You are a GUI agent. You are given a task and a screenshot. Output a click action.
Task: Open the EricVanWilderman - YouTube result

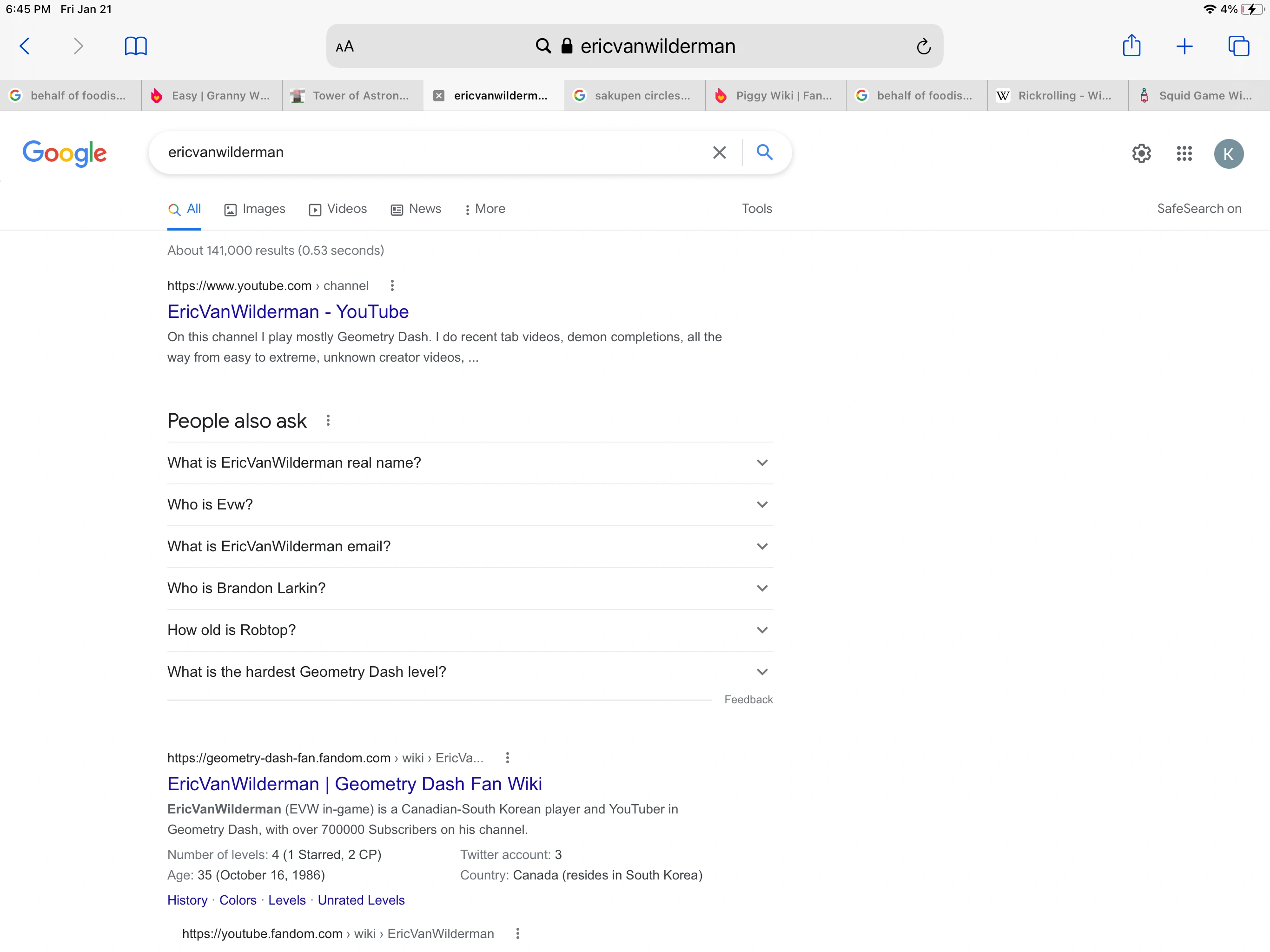[x=288, y=311]
